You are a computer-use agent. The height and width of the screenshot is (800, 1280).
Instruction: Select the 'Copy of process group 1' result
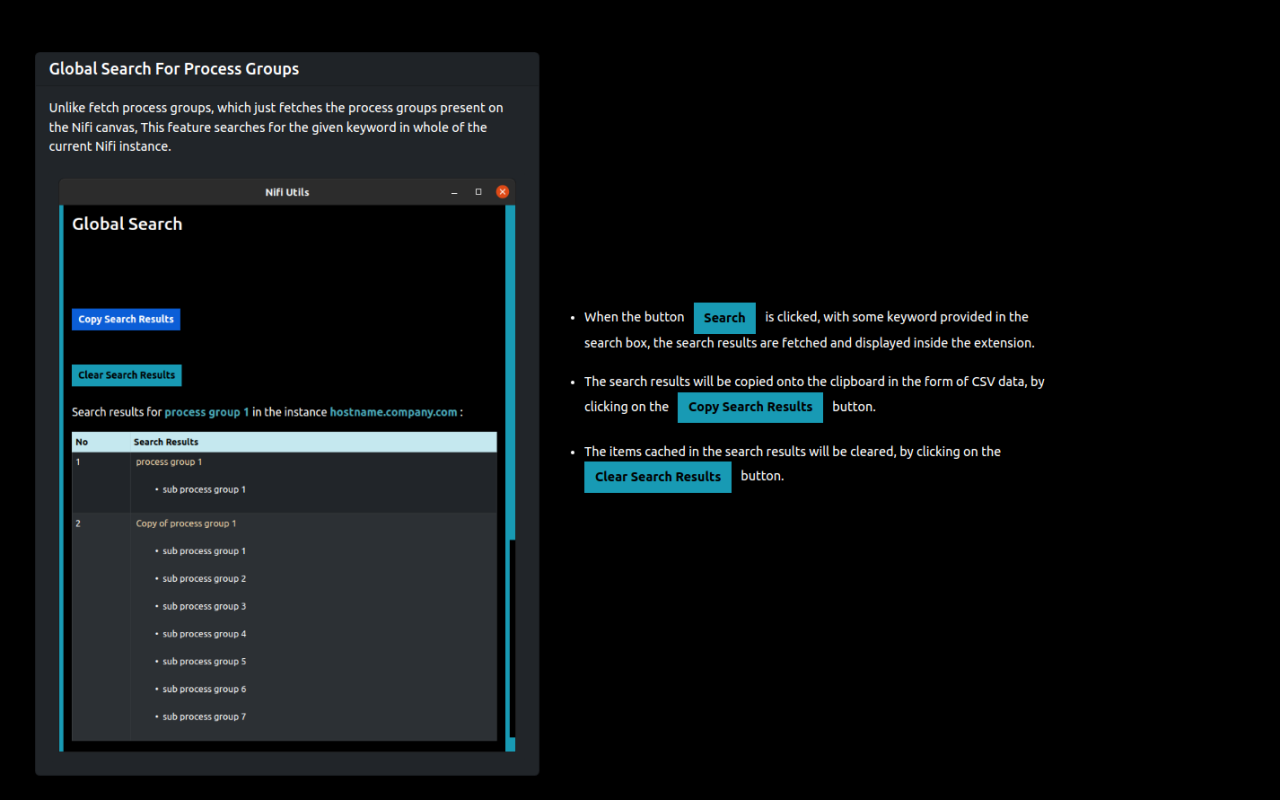(x=186, y=524)
